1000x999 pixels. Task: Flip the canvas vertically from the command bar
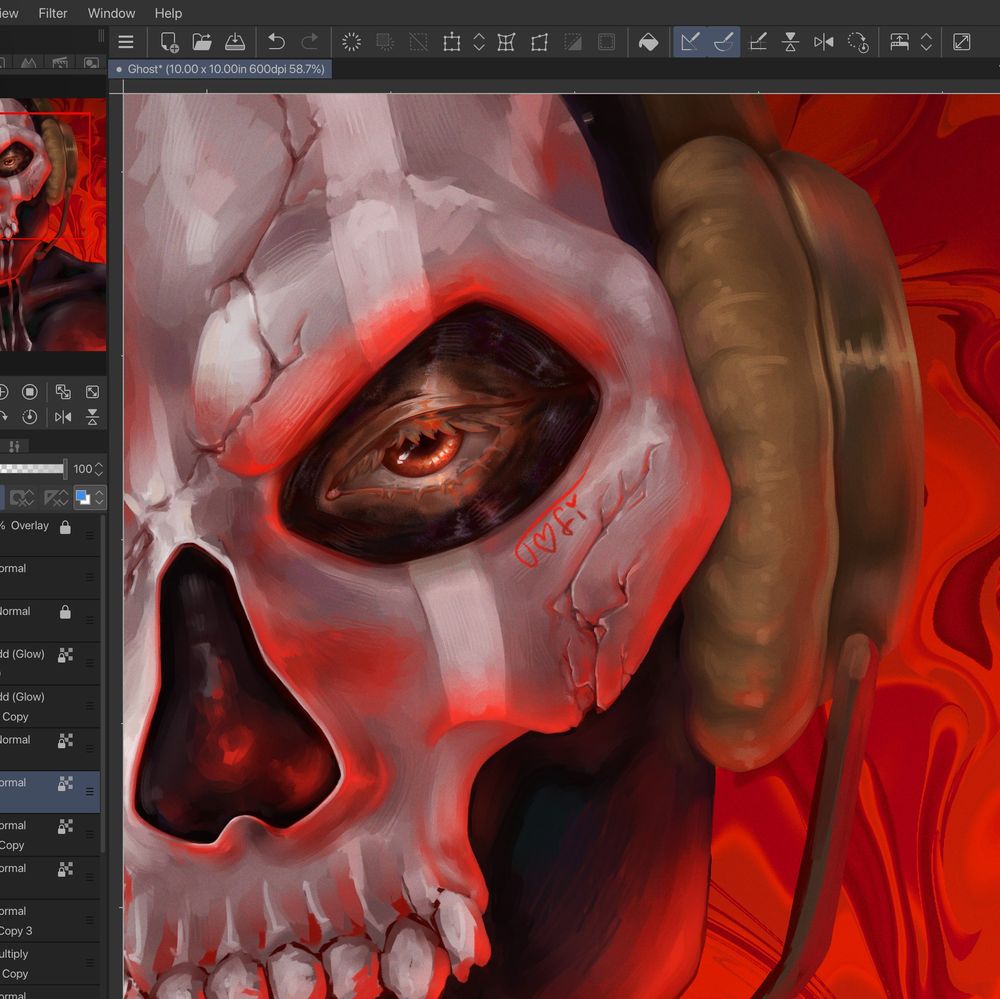(x=790, y=42)
